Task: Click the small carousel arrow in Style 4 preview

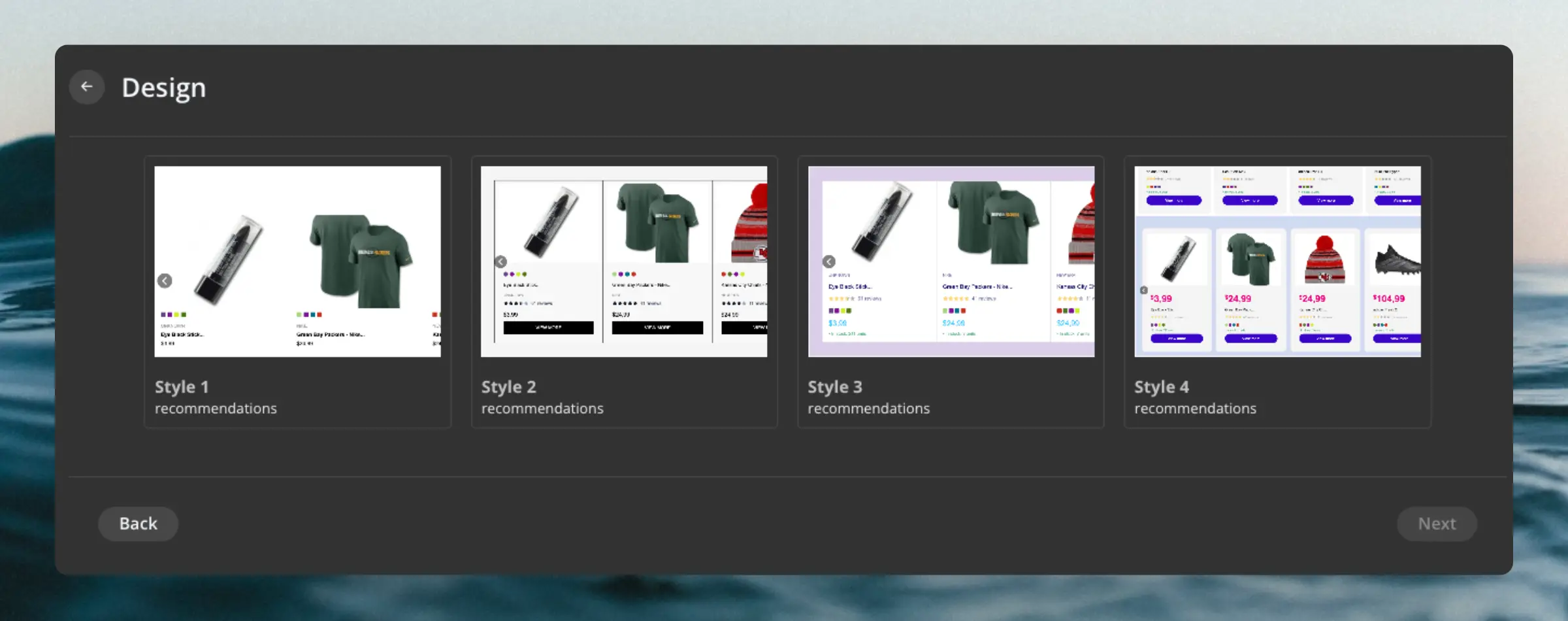Action: point(1143,290)
